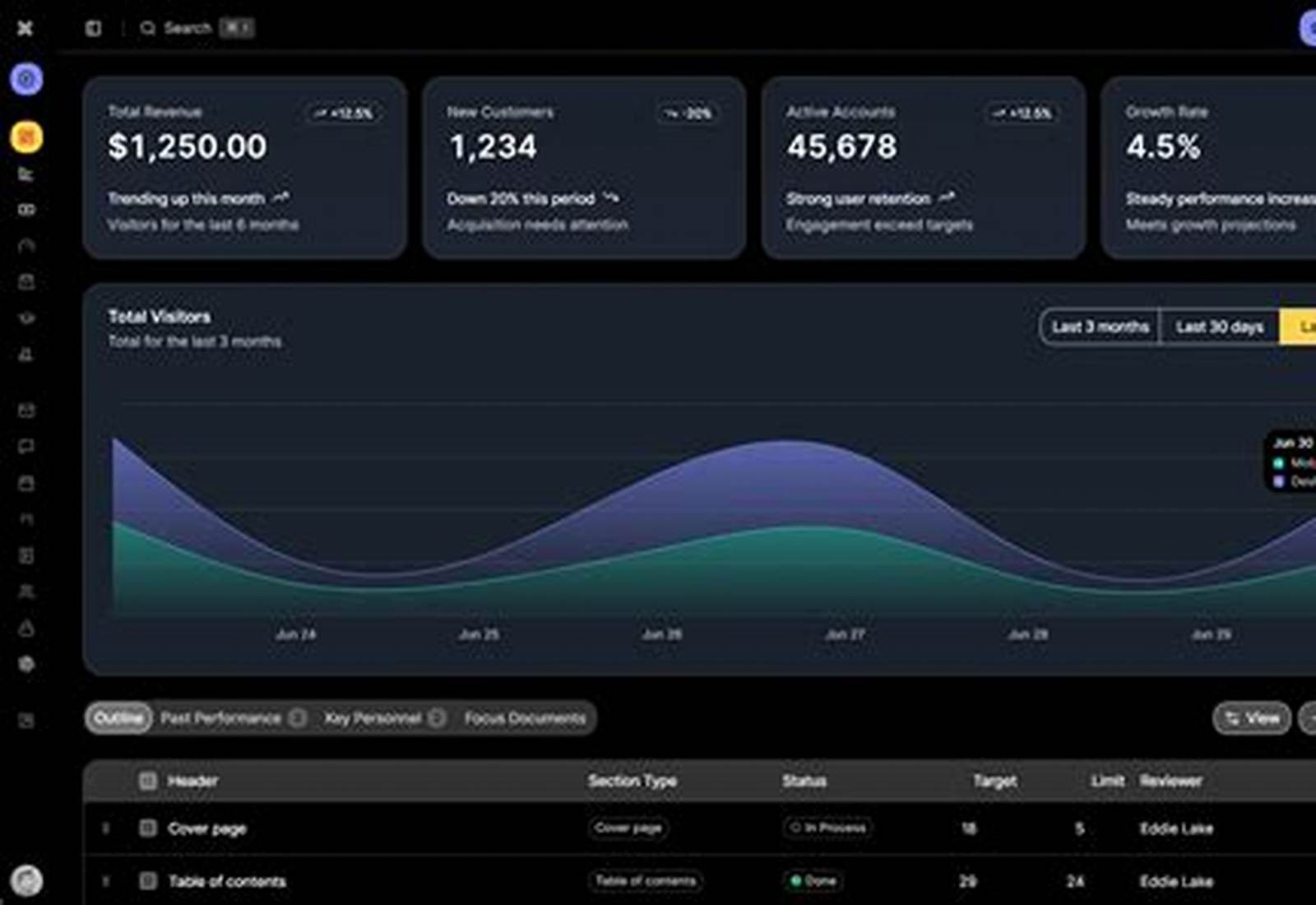The image size is (1316, 905).
Task: Toggle the sidebar panel icon near Search
Action: point(93,28)
